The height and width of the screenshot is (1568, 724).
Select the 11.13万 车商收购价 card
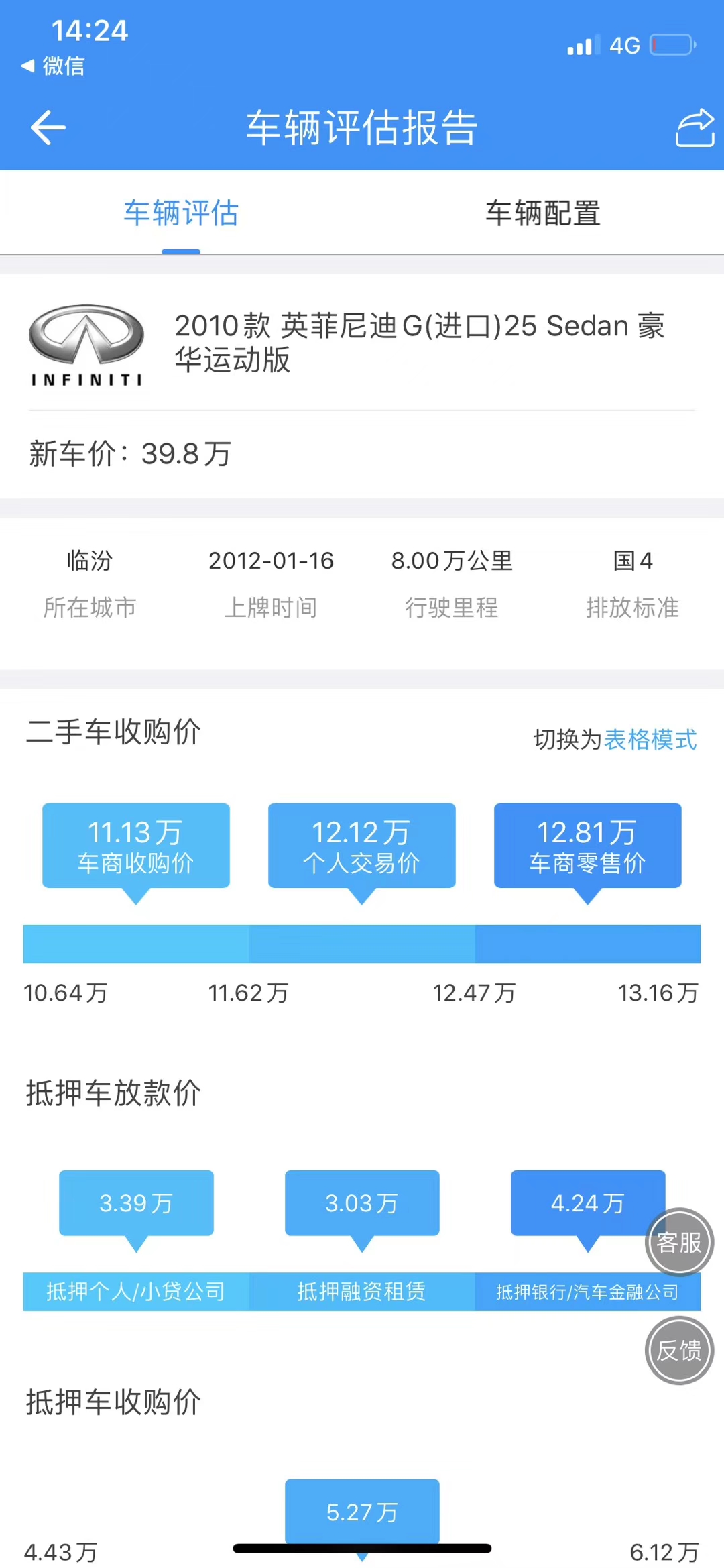click(x=136, y=846)
